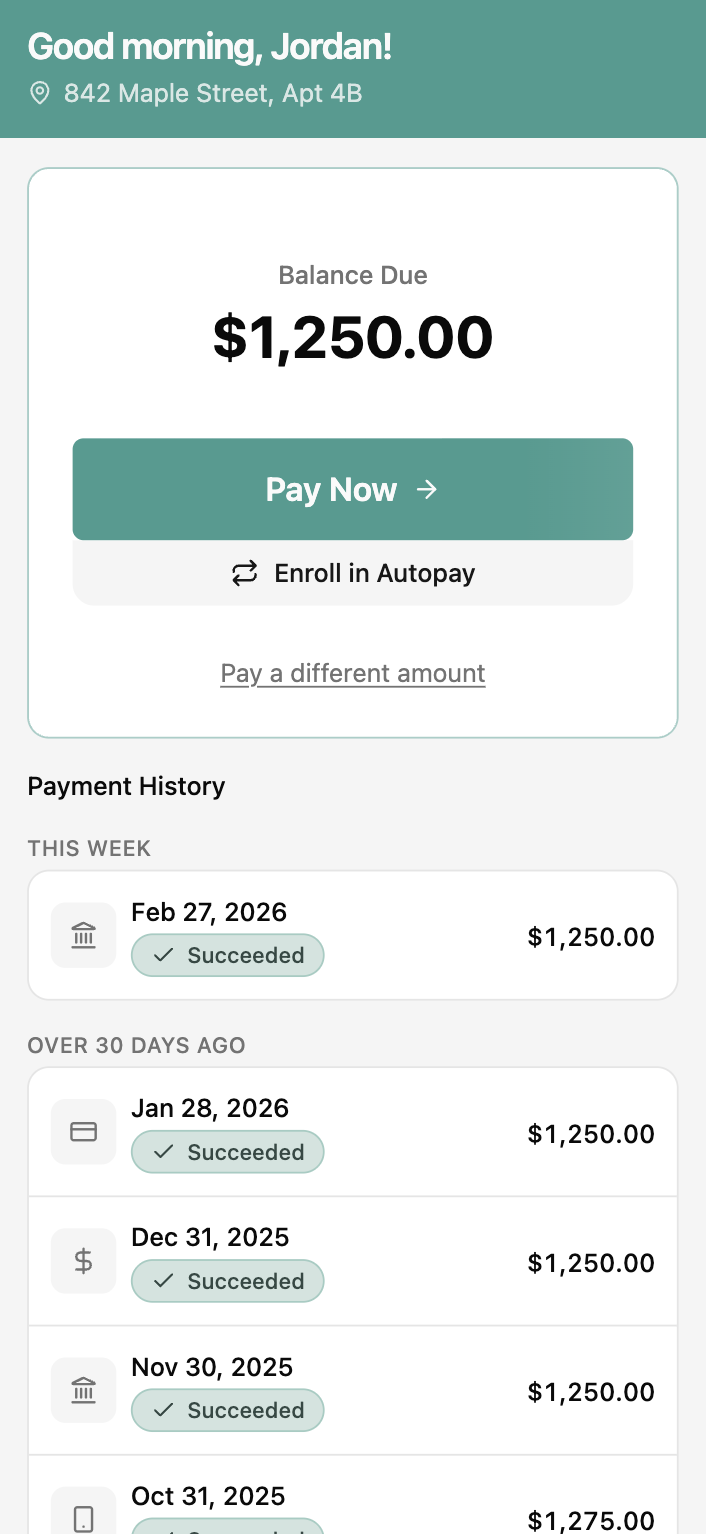Click the mobile phone icon for Oct 31 payment
This screenshot has height=1534, width=706.
coord(84,1518)
